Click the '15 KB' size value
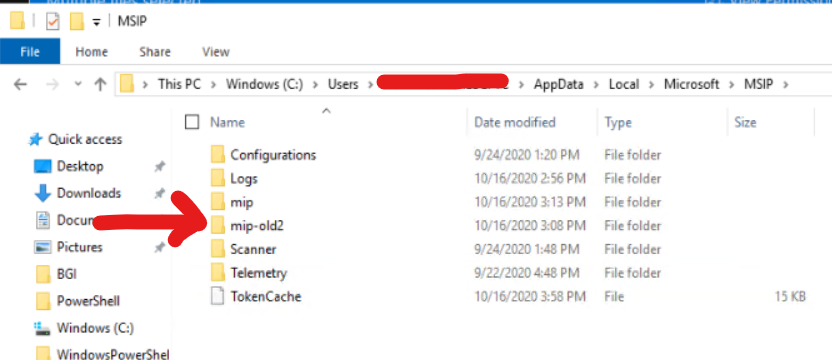The image size is (832, 360). 790,297
